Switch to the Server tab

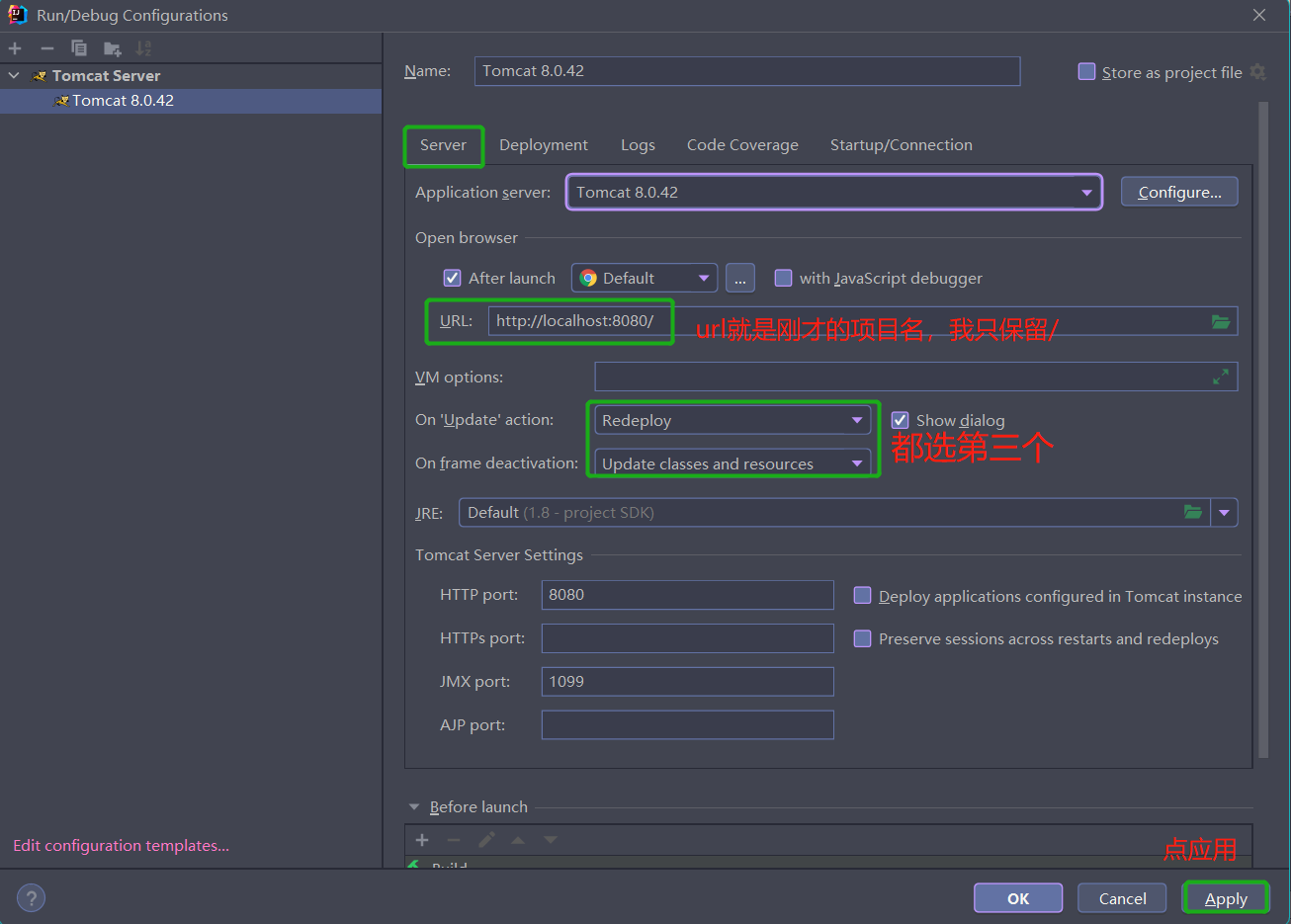pos(443,145)
